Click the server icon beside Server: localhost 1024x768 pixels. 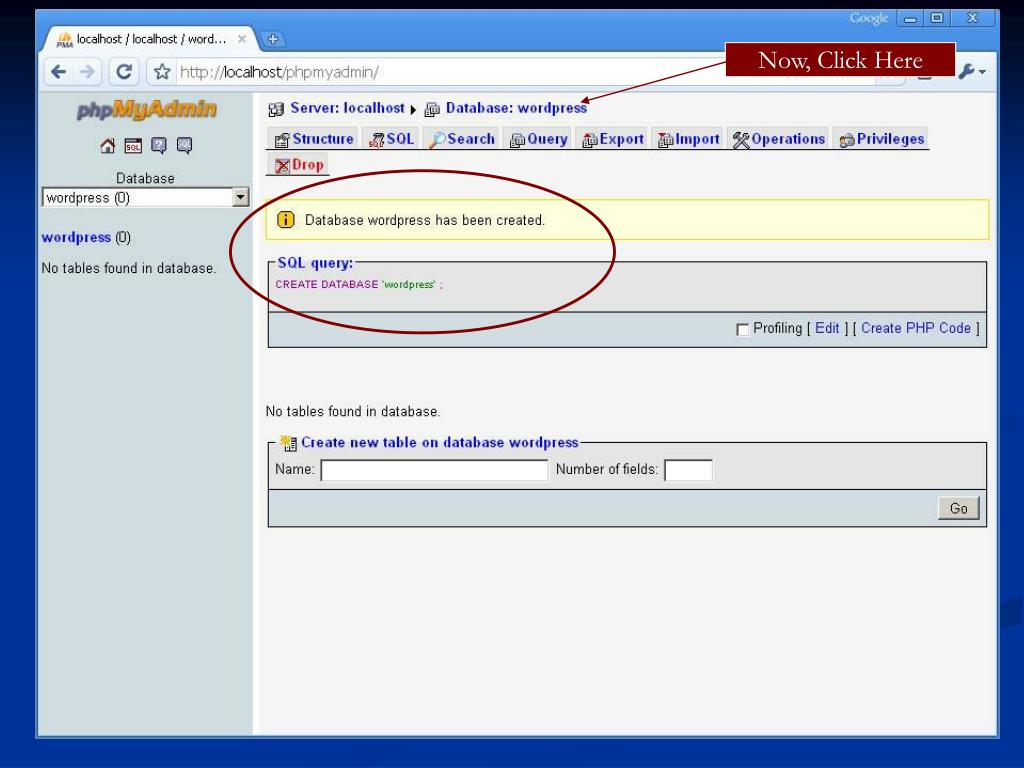[x=276, y=109]
